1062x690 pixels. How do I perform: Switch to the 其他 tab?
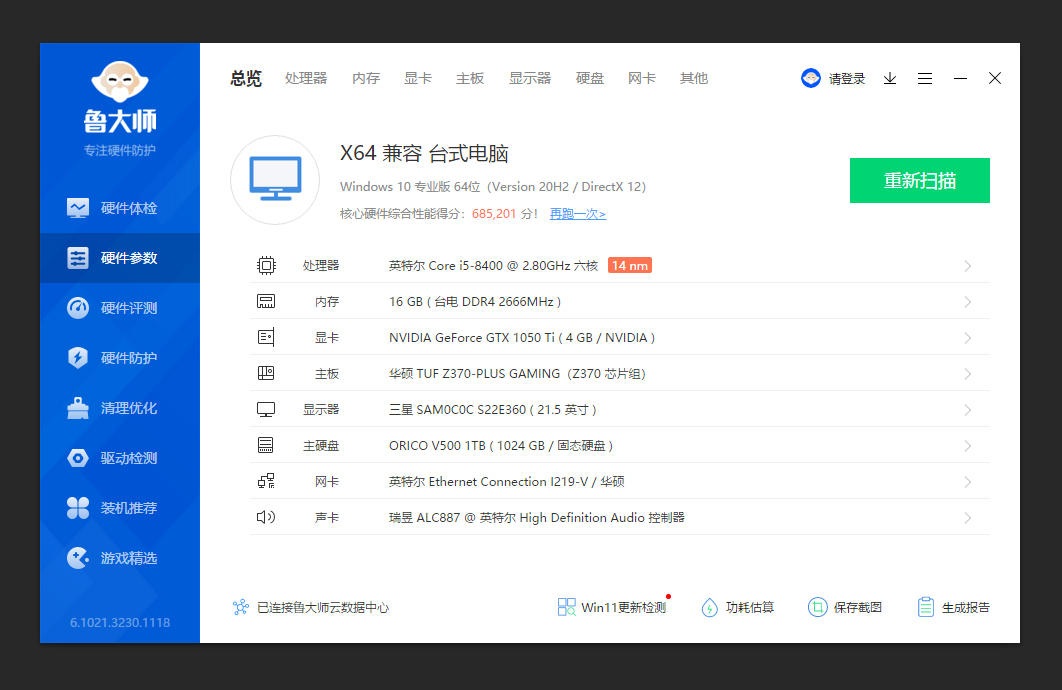[x=694, y=79]
